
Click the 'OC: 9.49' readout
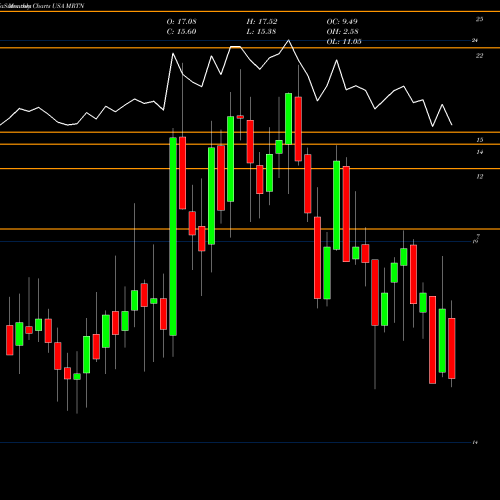click(x=342, y=22)
